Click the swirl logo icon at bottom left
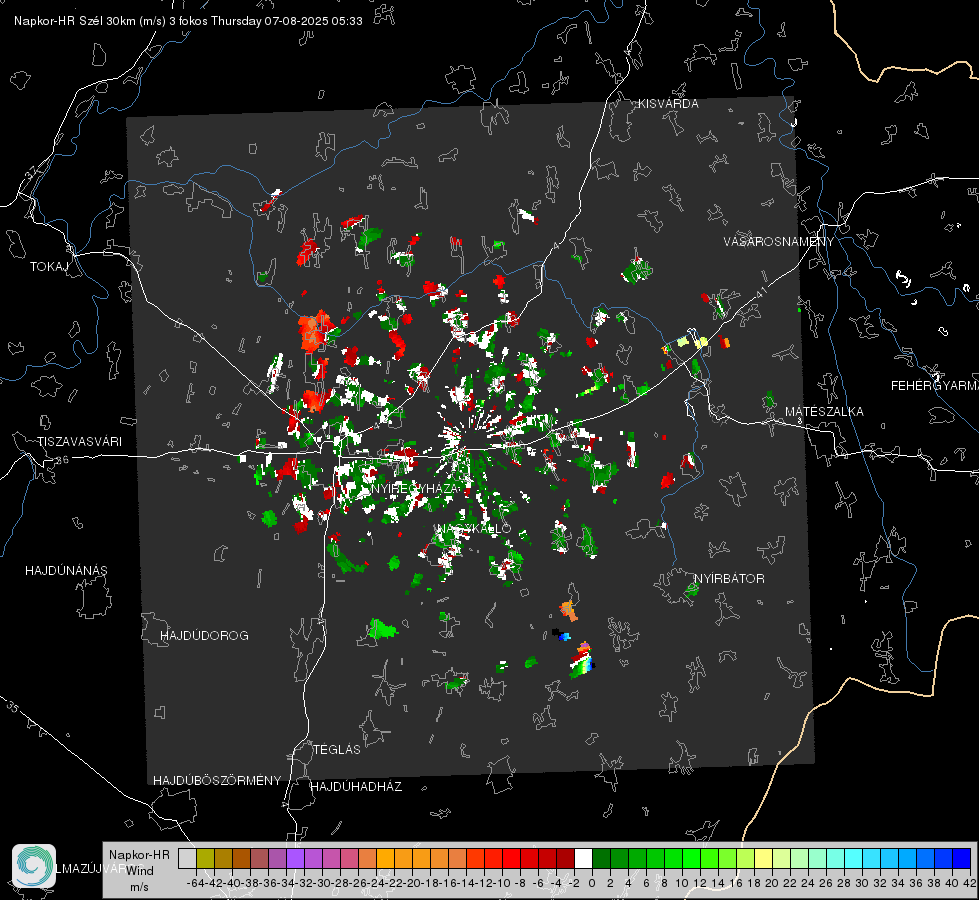The image size is (979, 900). tap(34, 866)
